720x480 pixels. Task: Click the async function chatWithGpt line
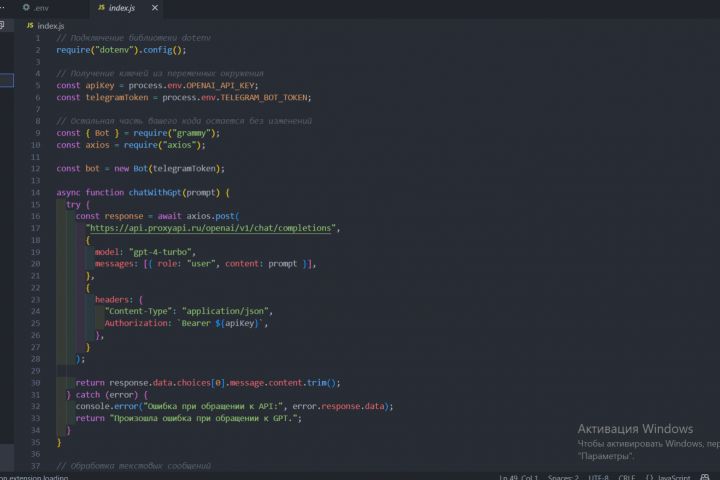[x=143, y=192]
